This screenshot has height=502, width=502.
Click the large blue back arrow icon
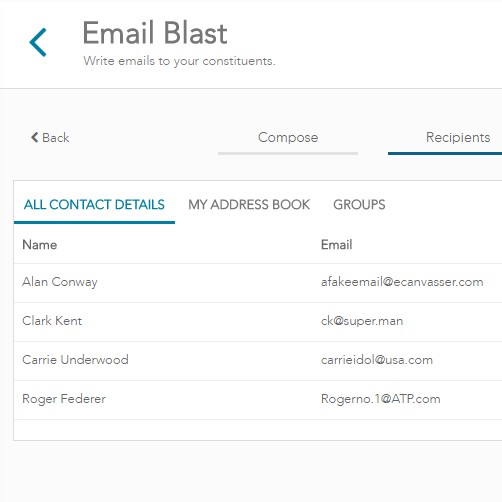(x=38, y=42)
